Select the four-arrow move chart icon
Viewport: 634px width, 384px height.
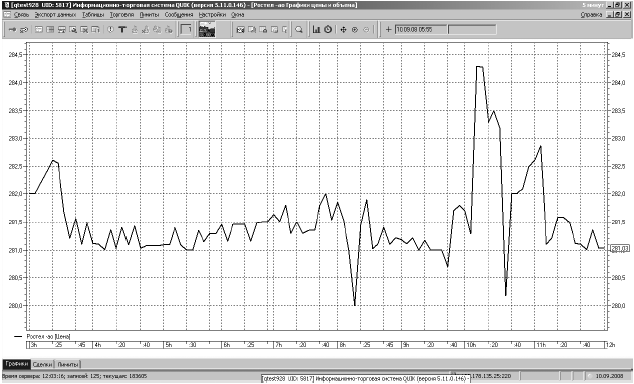pos(343,30)
